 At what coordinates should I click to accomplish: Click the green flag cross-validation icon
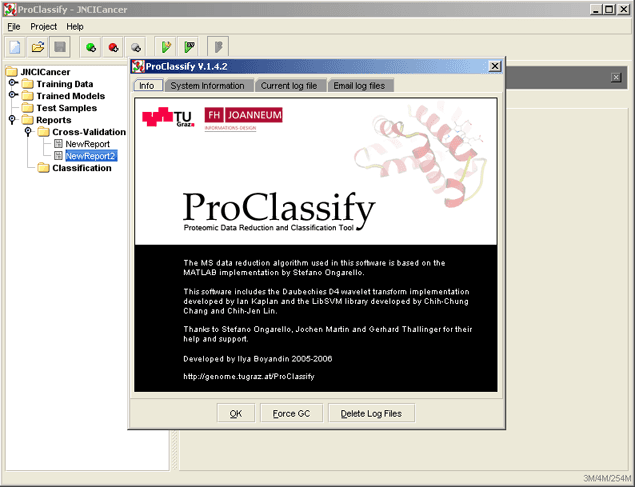click(189, 47)
